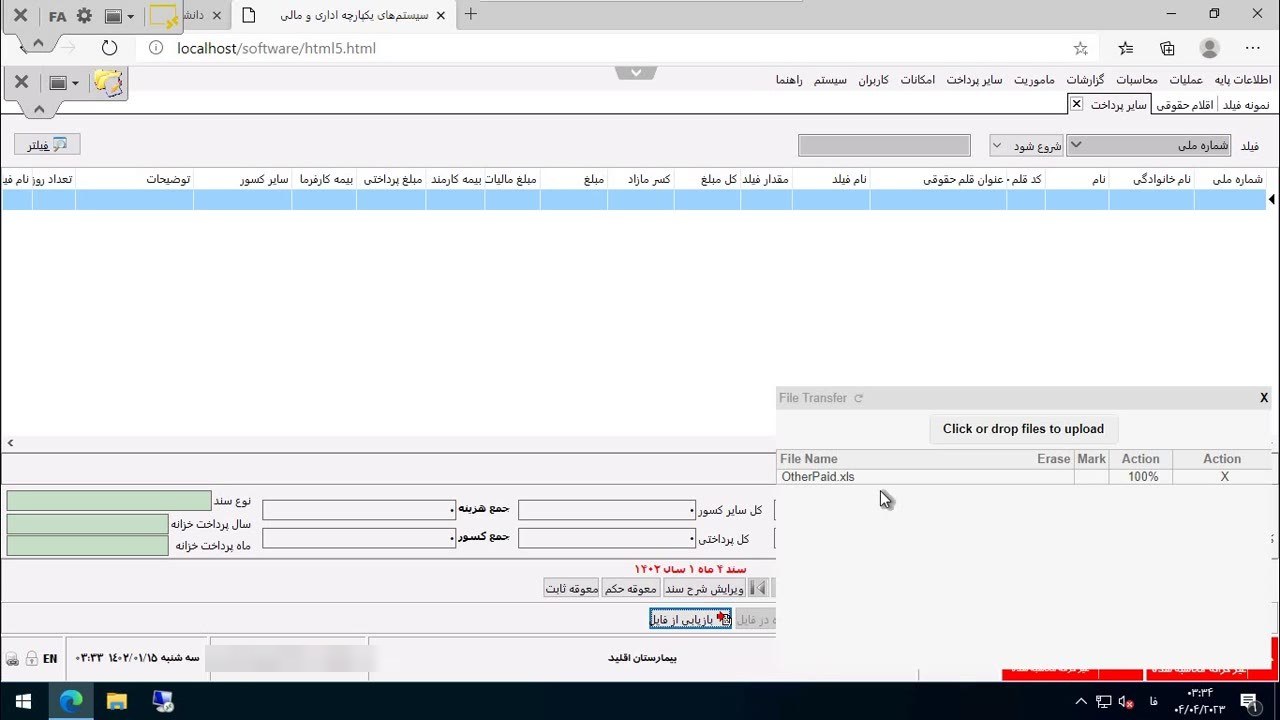Viewport: 1280px width, 720px height.
Task: Click the browser profile avatar
Action: coord(1210,48)
